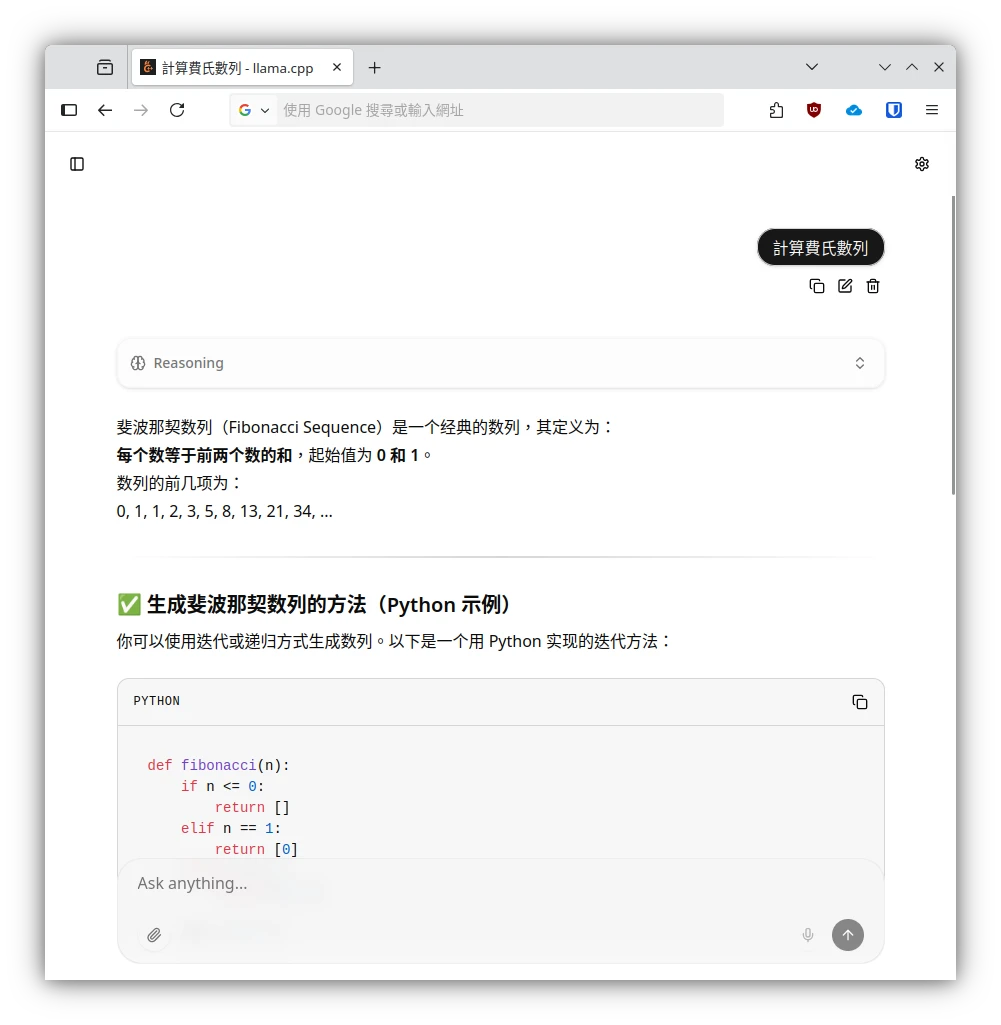Open the Google search engine dropdown

pos(254,110)
